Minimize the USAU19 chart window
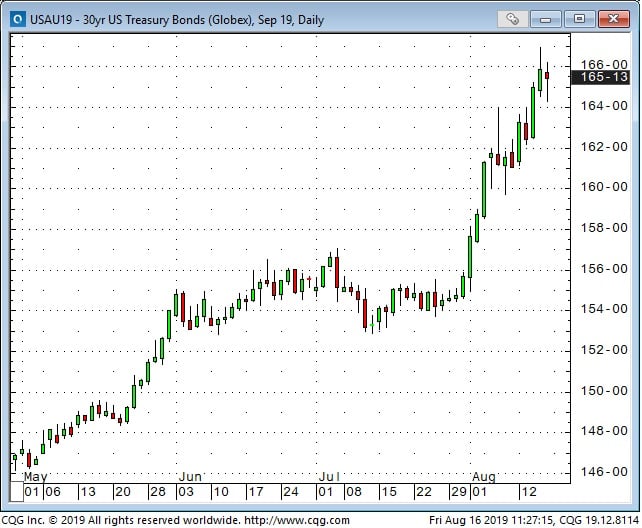The height and width of the screenshot is (528, 642). click(x=545, y=19)
